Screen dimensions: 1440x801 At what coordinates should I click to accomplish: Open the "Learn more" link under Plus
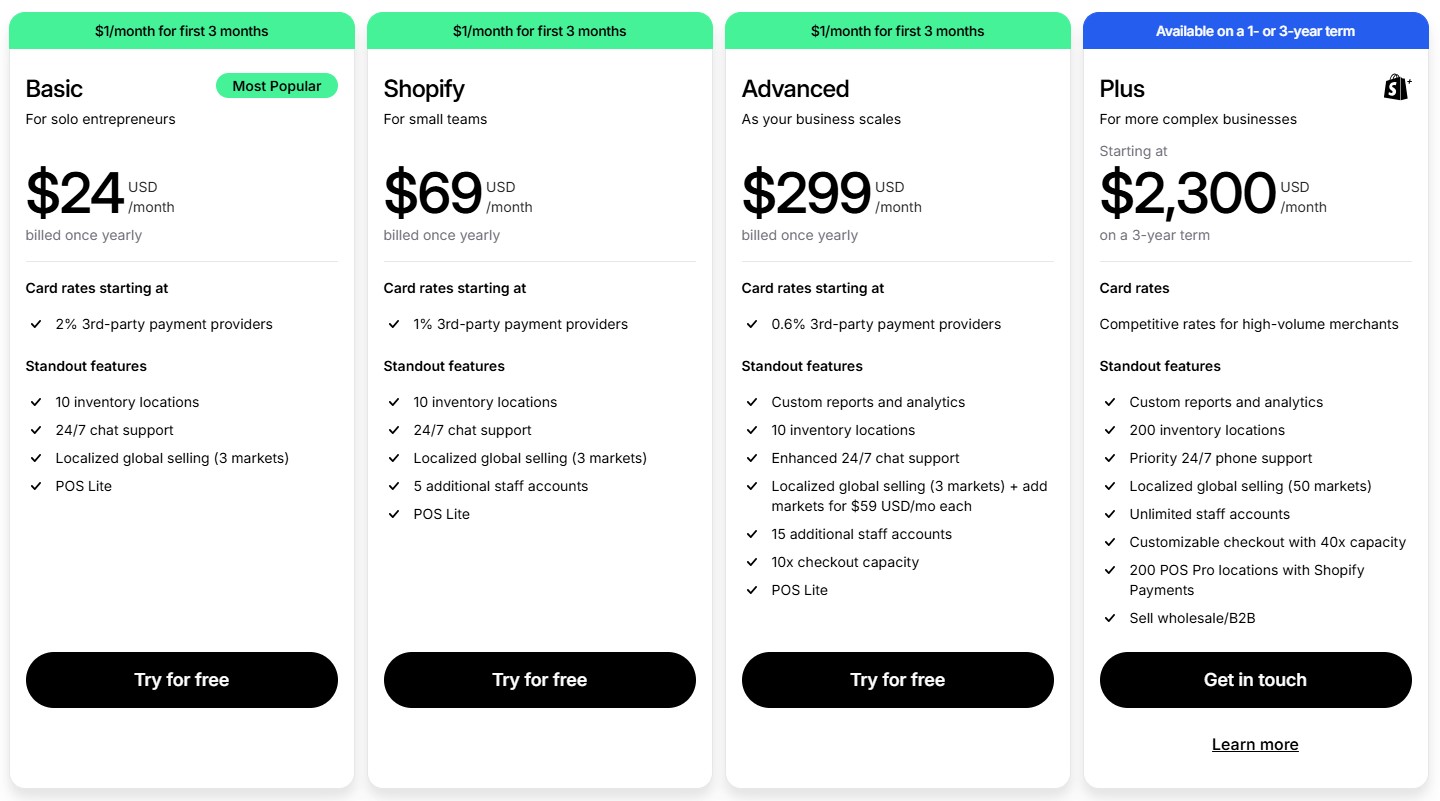tap(1255, 744)
